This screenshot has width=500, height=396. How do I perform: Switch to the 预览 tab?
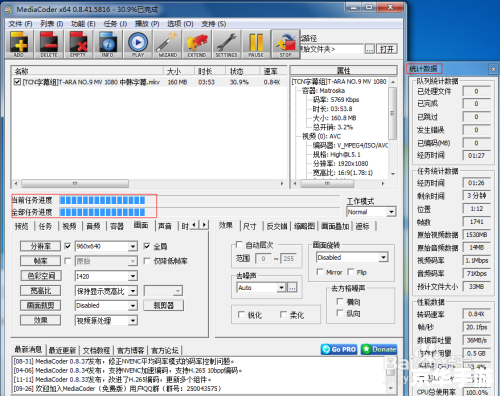pyautogui.click(x=21, y=226)
